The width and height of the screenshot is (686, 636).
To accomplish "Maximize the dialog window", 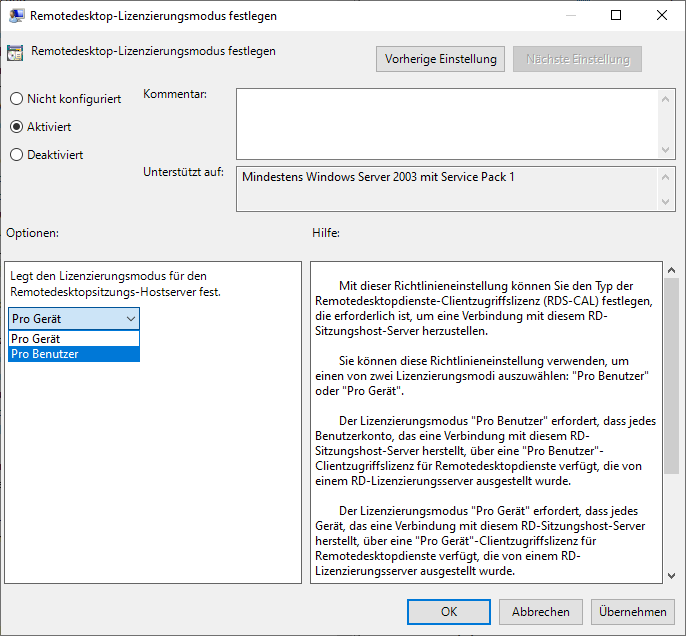I will 616,16.
